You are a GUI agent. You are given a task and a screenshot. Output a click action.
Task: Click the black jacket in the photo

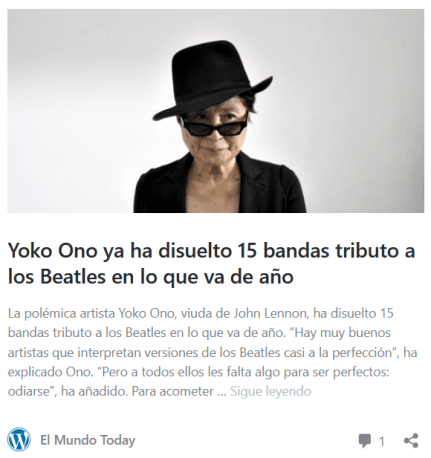pos(219,187)
